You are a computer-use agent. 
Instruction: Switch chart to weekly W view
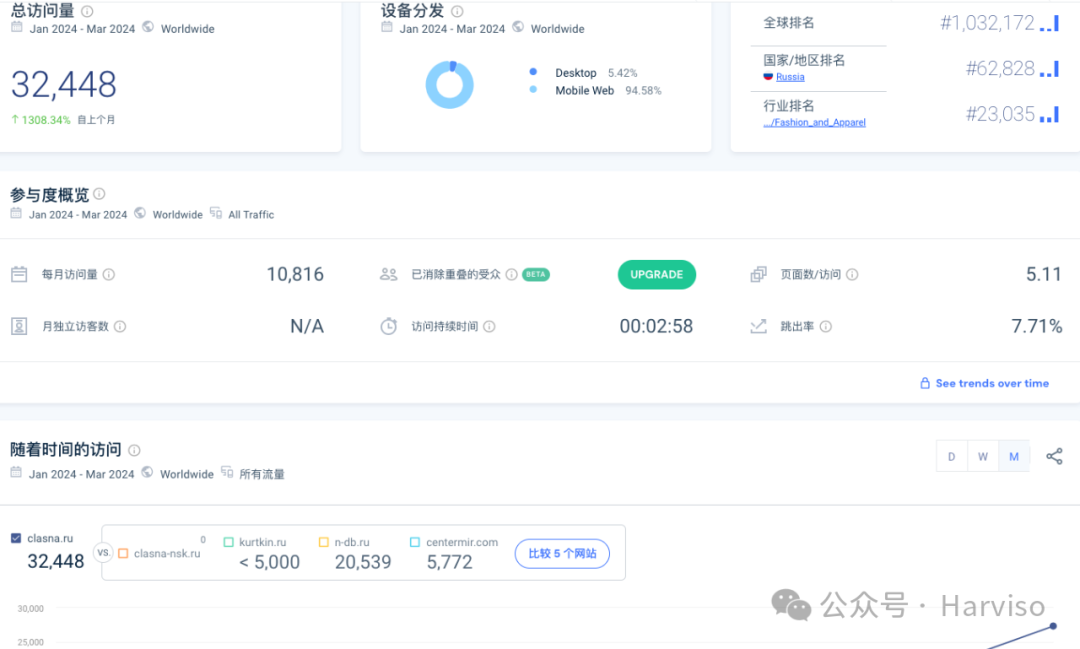(x=983, y=457)
